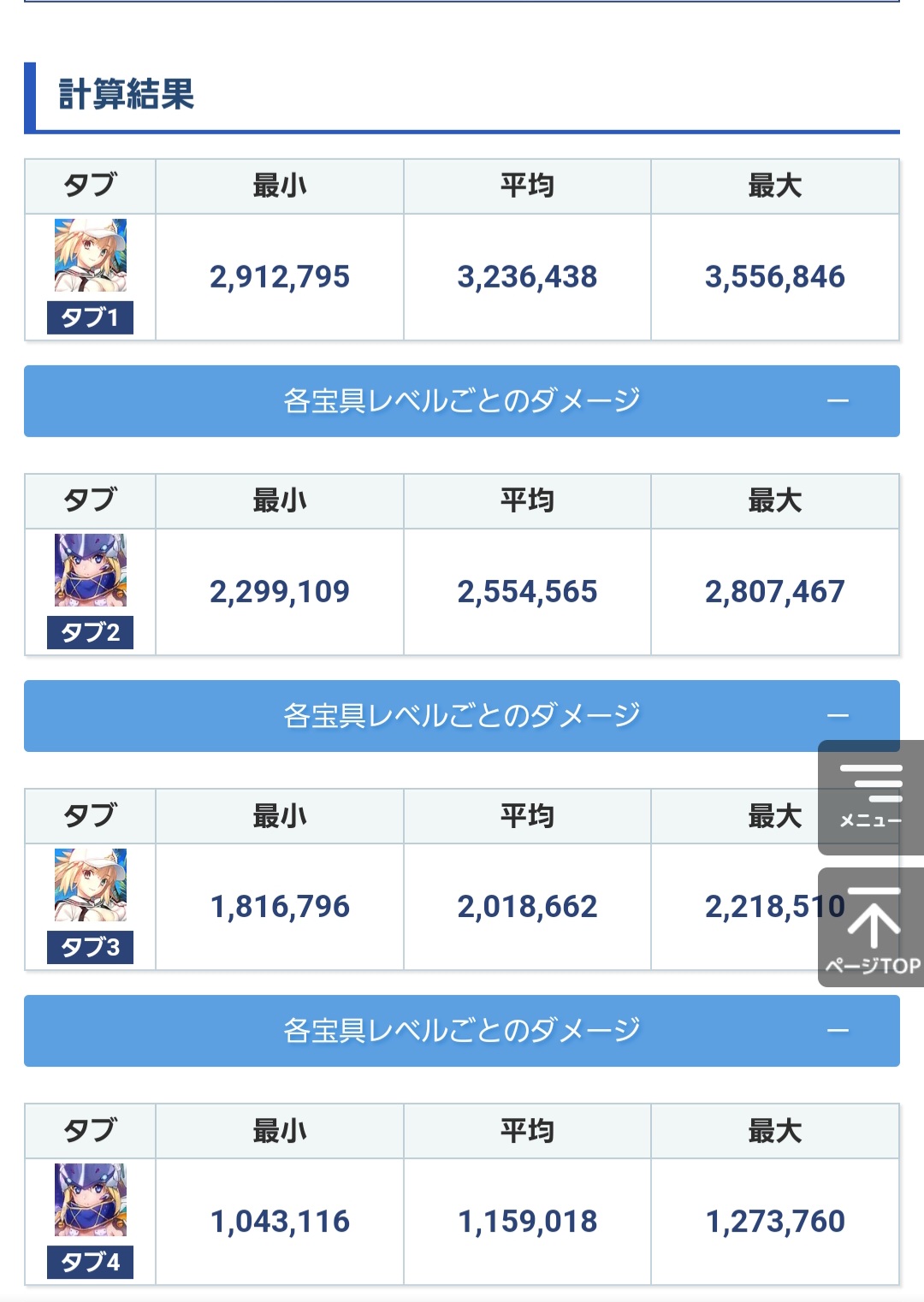The width and height of the screenshot is (924, 1302).
Task: Click the 計算結果 section heading
Action: 127,94
